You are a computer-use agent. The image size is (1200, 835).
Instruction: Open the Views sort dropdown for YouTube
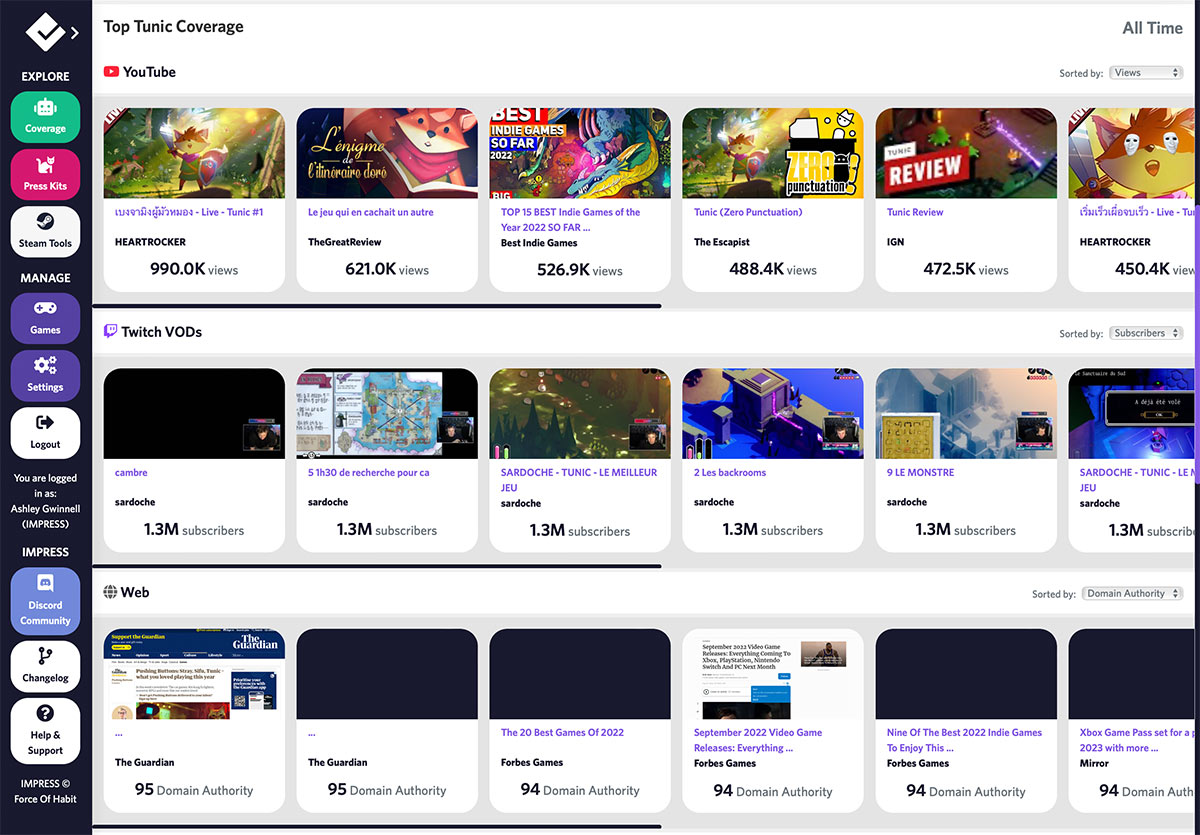[x=1145, y=72]
